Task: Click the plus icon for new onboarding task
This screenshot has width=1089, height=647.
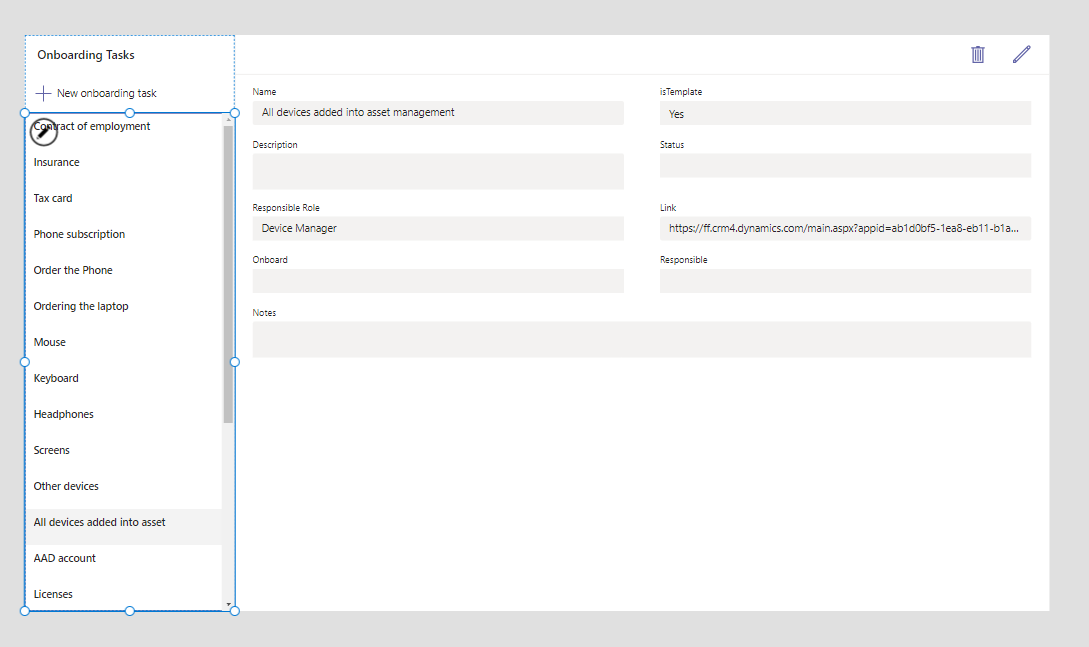Action: tap(43, 93)
